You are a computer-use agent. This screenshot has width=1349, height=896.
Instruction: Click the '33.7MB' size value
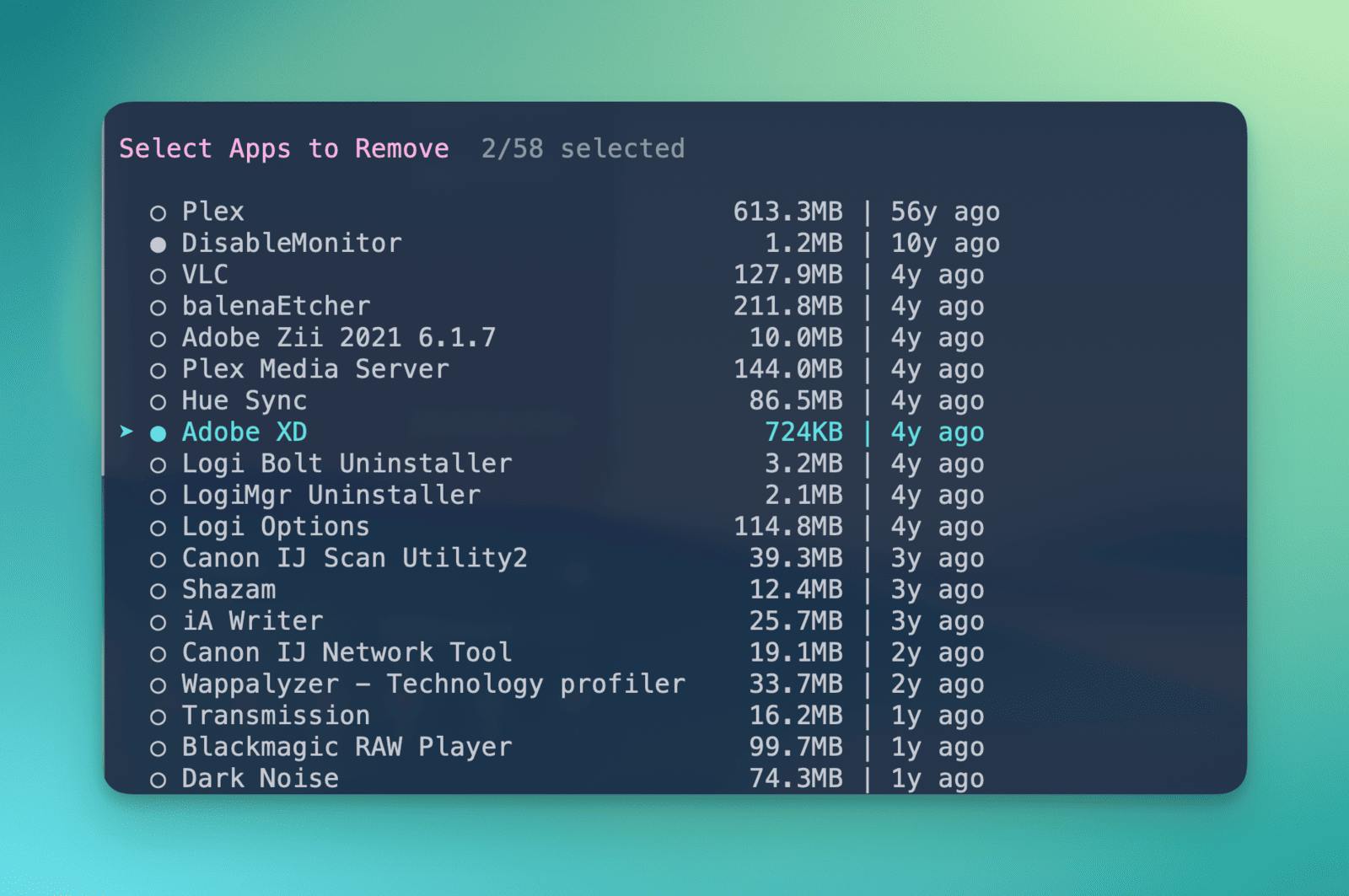(x=796, y=684)
